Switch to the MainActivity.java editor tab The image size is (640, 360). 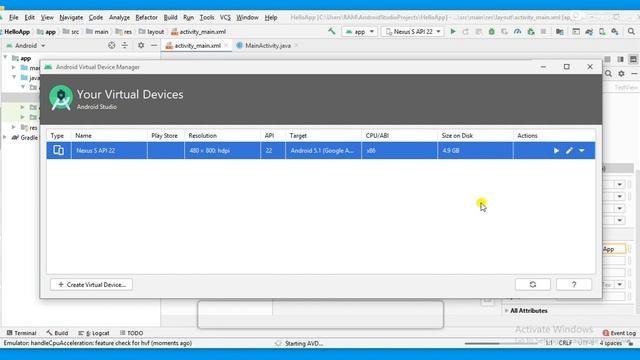pos(268,46)
